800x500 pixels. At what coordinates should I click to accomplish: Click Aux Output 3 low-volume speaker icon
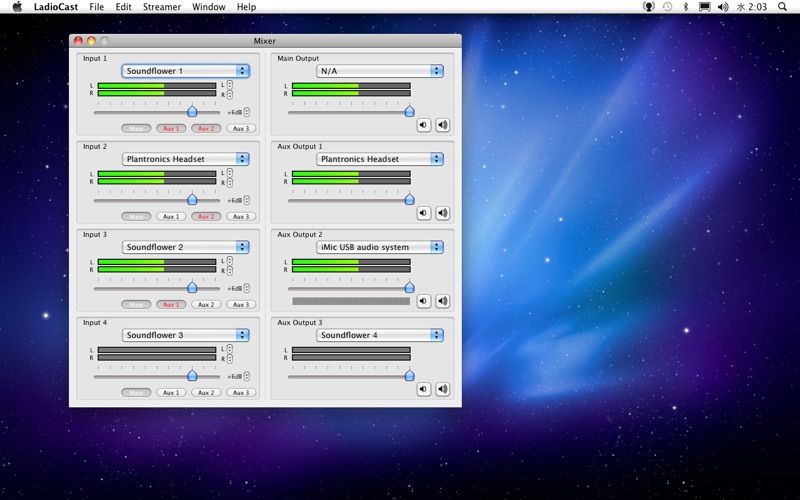tap(423, 389)
